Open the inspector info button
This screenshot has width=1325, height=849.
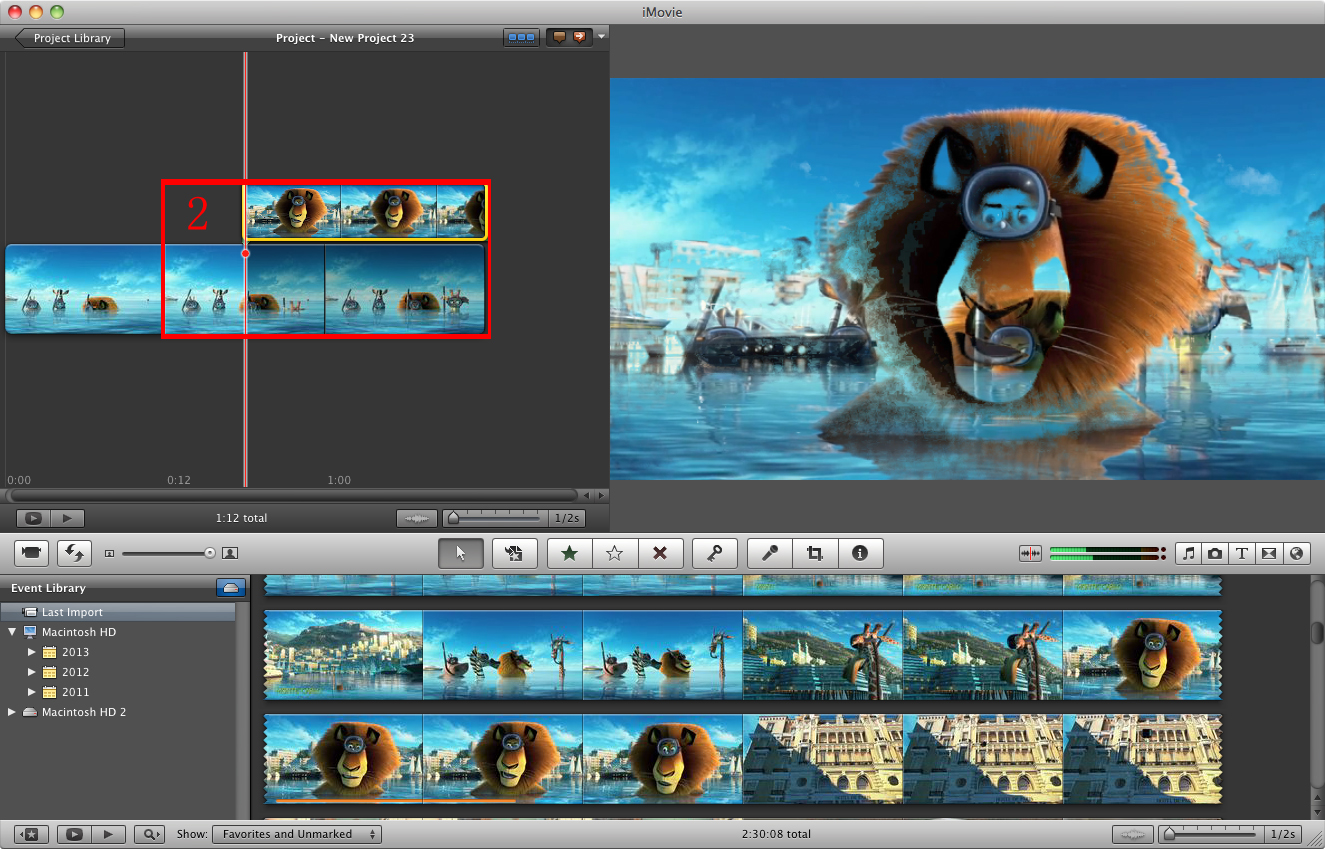tap(860, 553)
